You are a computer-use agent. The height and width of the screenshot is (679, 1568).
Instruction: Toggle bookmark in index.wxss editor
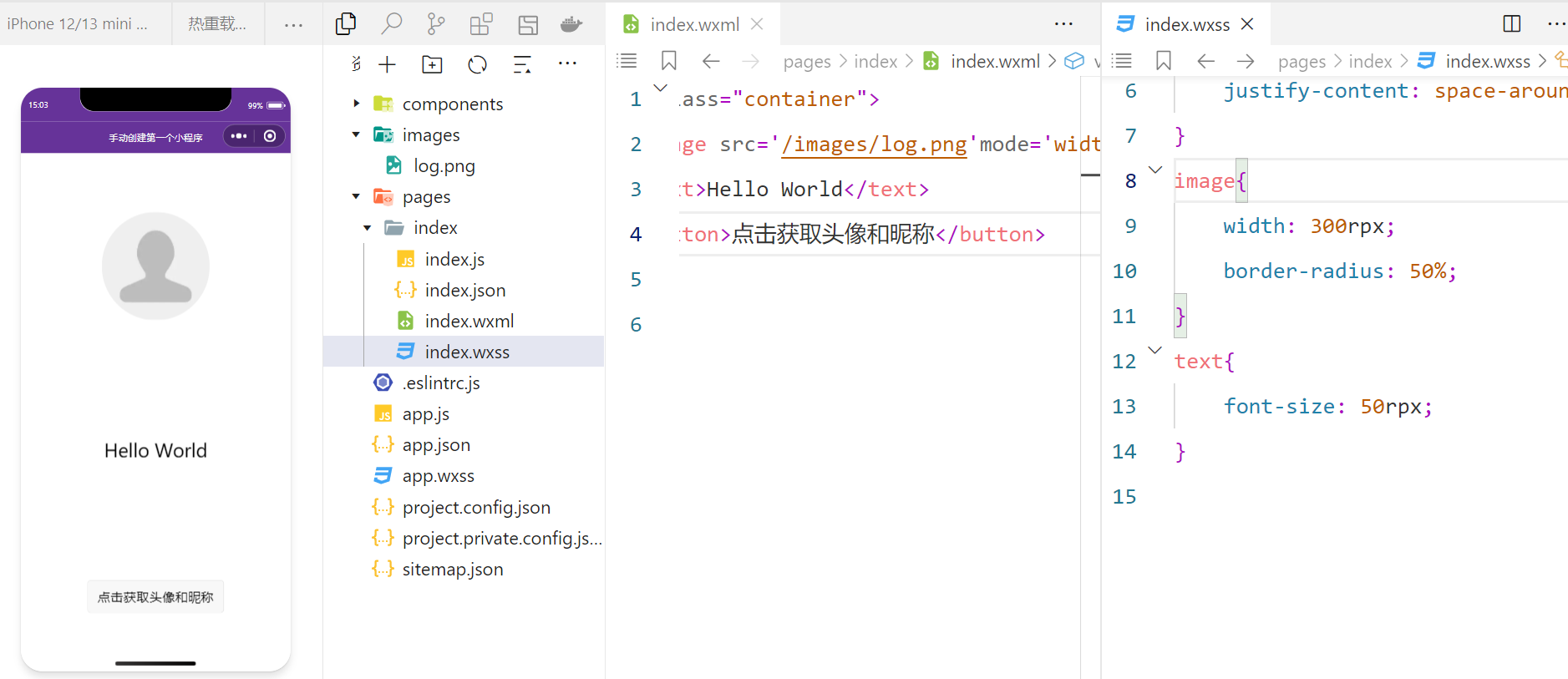(x=1163, y=60)
